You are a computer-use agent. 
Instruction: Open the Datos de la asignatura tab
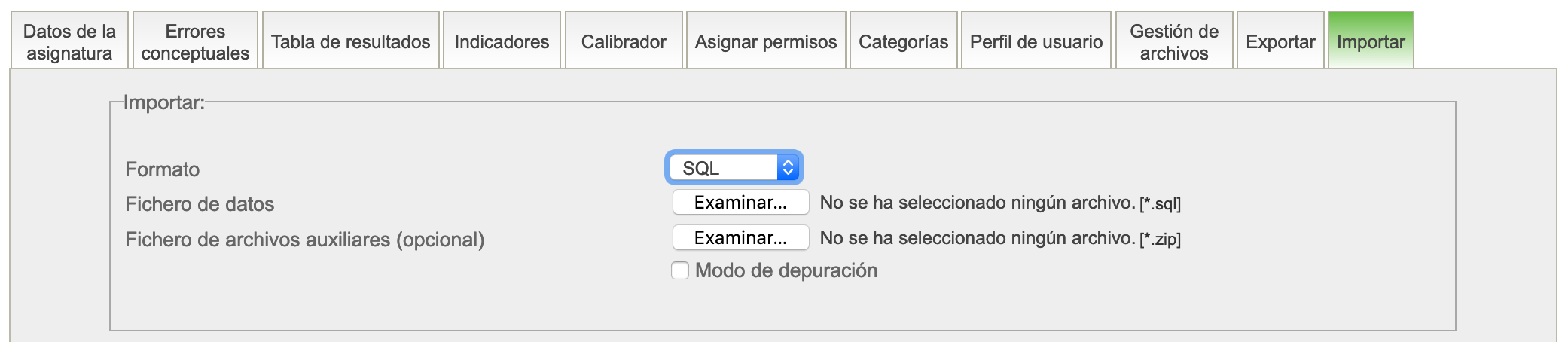[x=69, y=41]
